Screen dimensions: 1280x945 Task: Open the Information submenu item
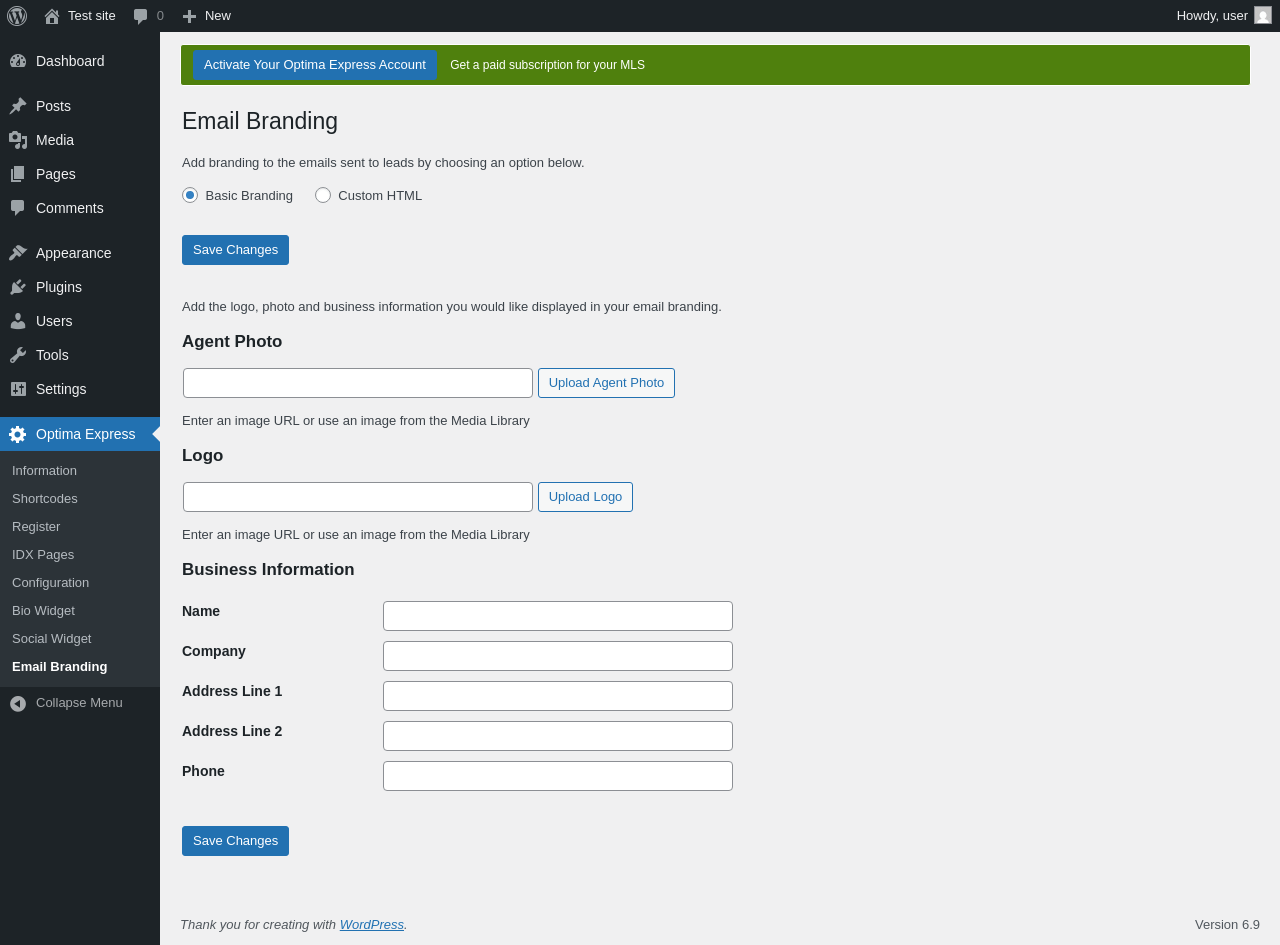(44, 470)
